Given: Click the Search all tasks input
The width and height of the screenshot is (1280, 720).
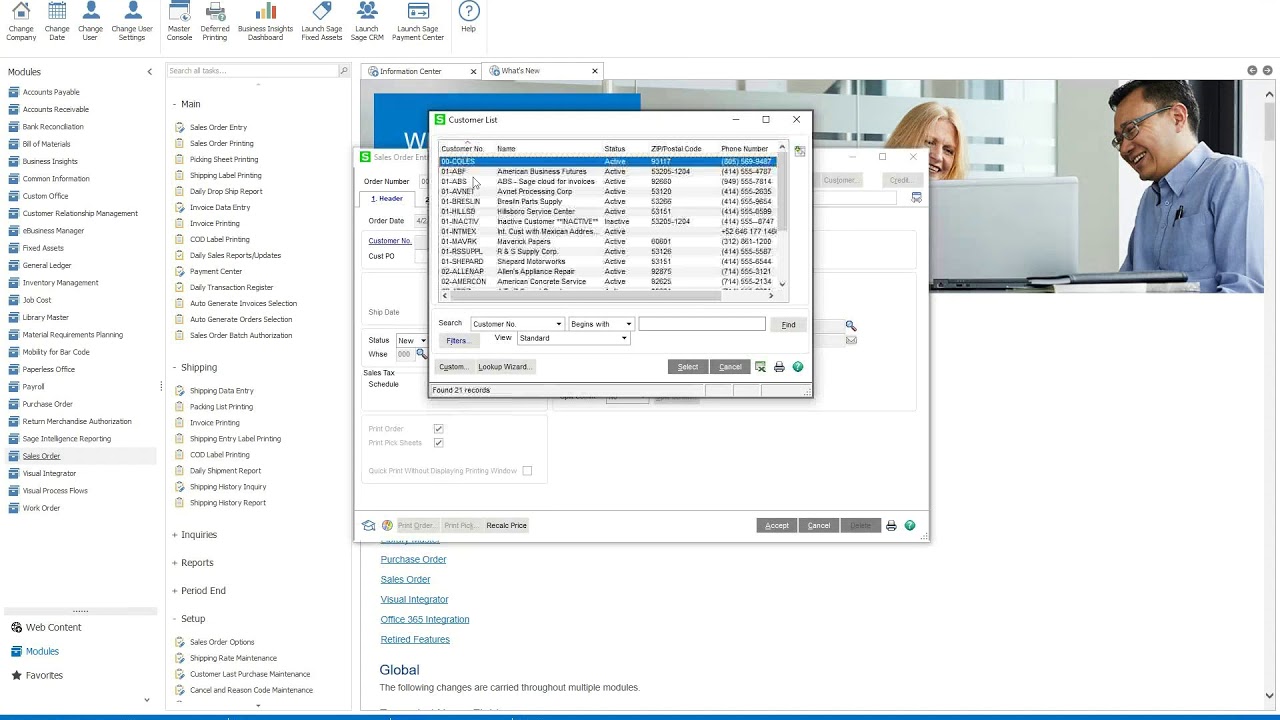Looking at the screenshot, I should [x=251, y=71].
